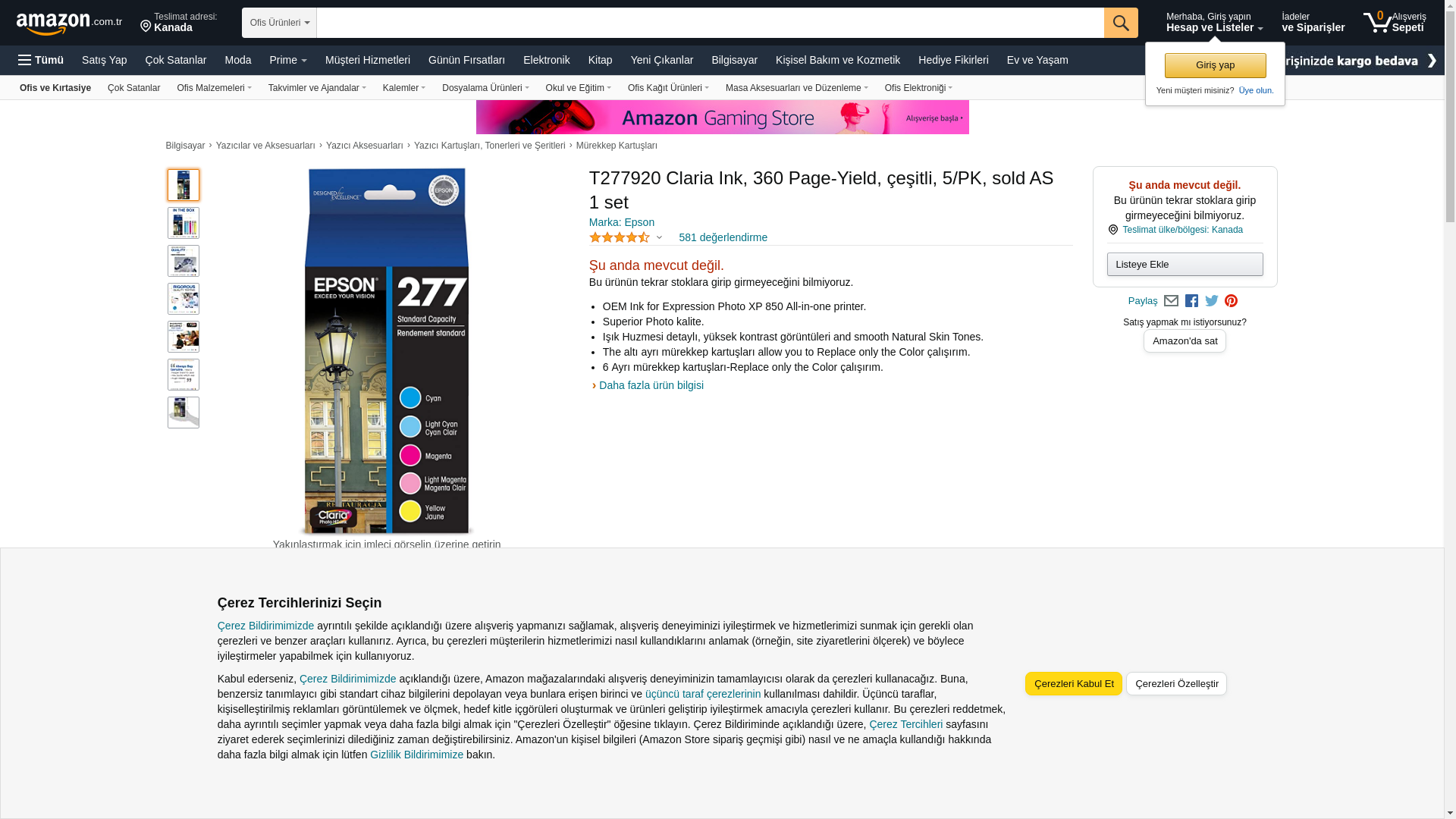
Task: Expand the Ofis Ürünleri search category dropdown
Action: pos(279,23)
